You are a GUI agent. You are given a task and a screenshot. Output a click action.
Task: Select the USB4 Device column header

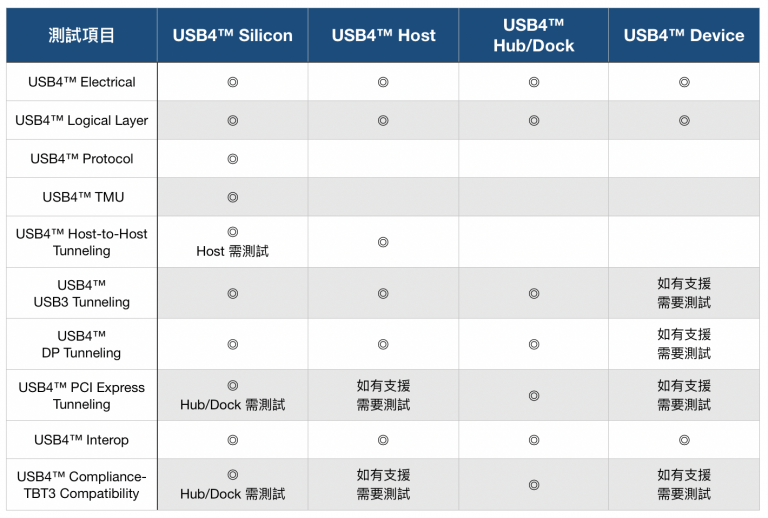[x=684, y=35]
